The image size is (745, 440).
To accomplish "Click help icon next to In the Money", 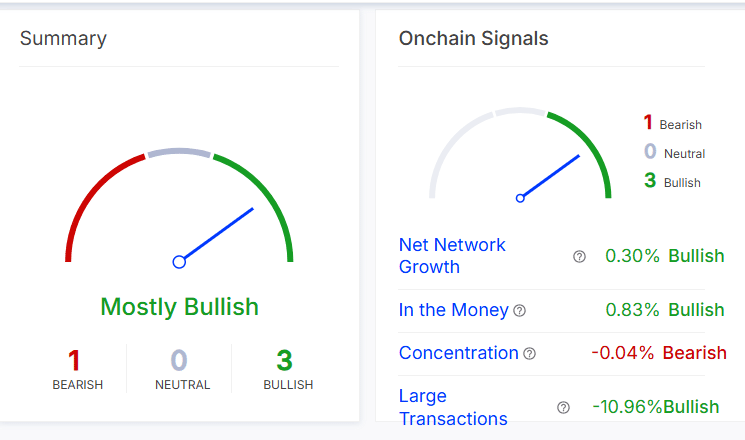I will pyautogui.click(x=519, y=311).
